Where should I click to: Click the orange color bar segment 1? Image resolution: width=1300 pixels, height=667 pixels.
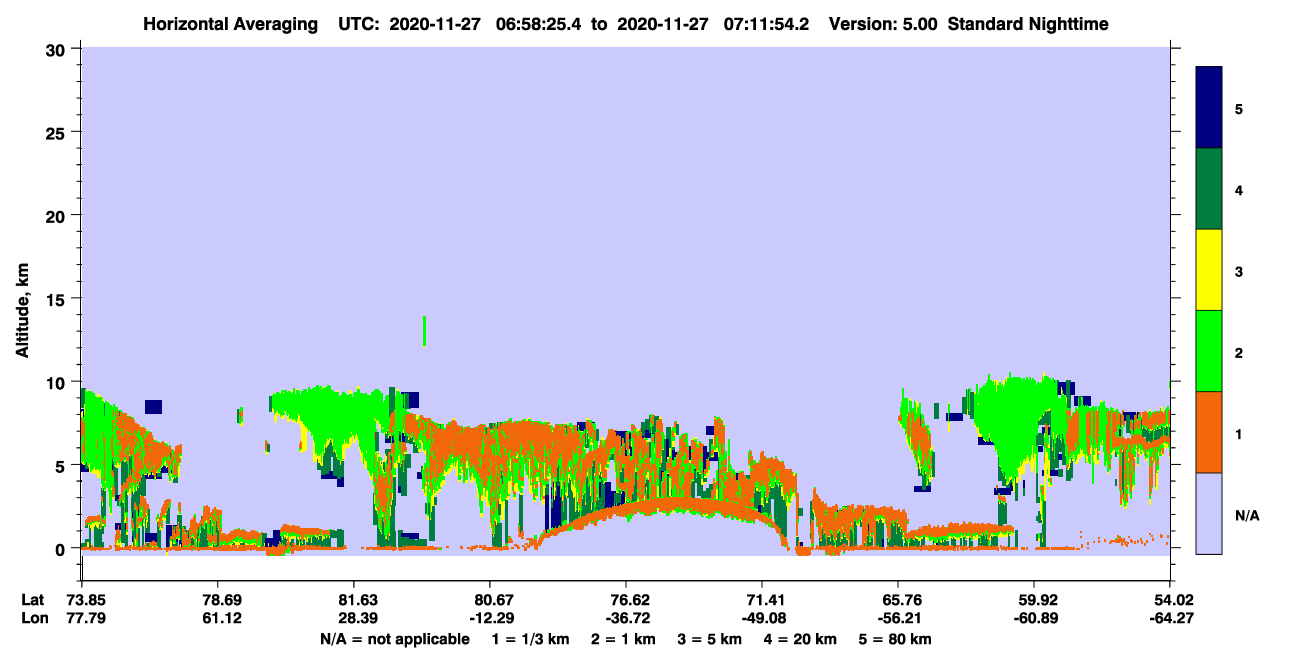pyautogui.click(x=1209, y=432)
